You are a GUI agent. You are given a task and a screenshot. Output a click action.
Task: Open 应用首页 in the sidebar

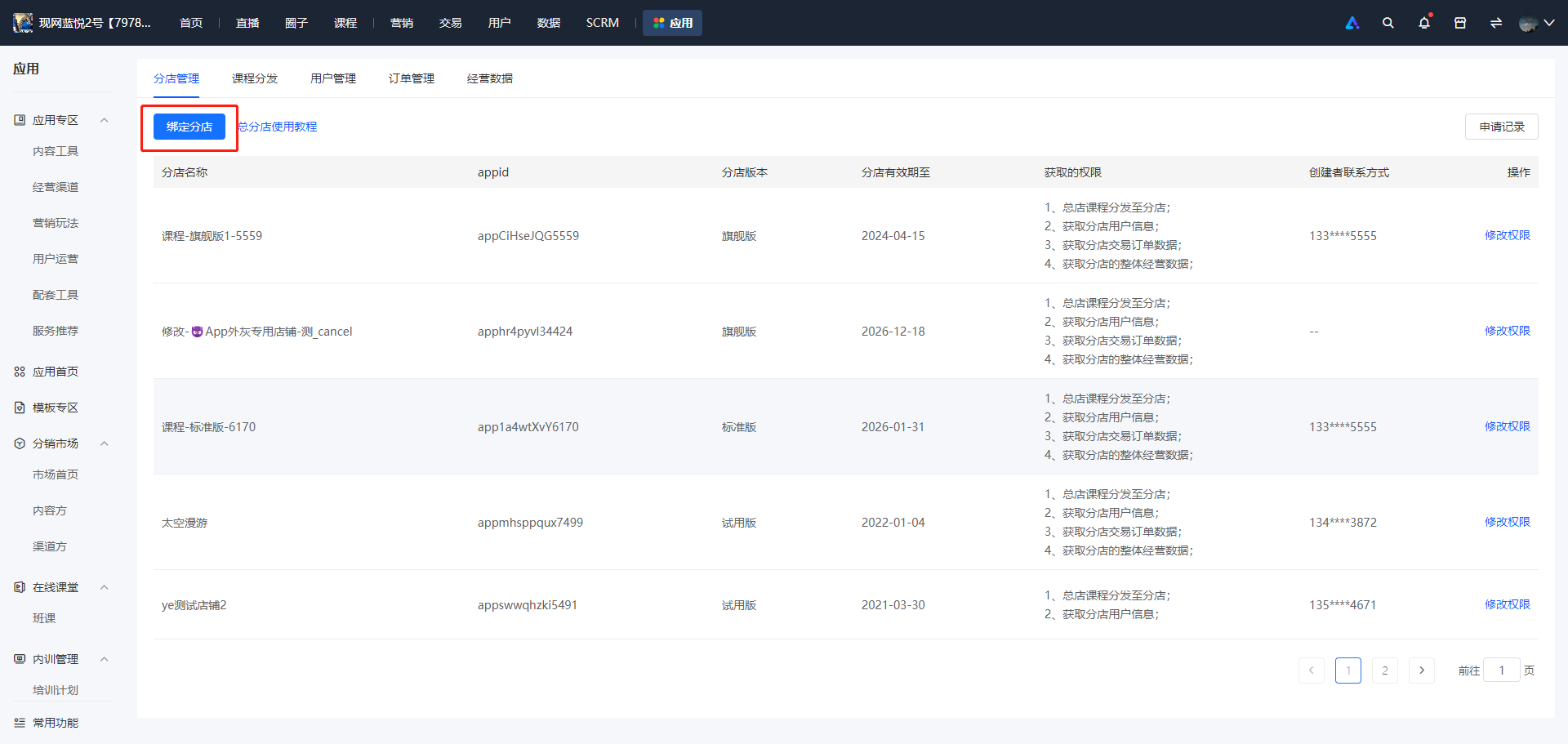pos(56,372)
